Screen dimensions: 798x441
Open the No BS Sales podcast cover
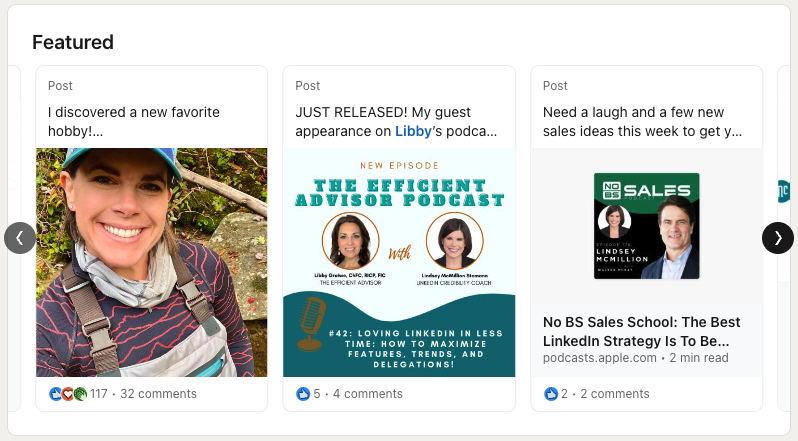point(646,226)
